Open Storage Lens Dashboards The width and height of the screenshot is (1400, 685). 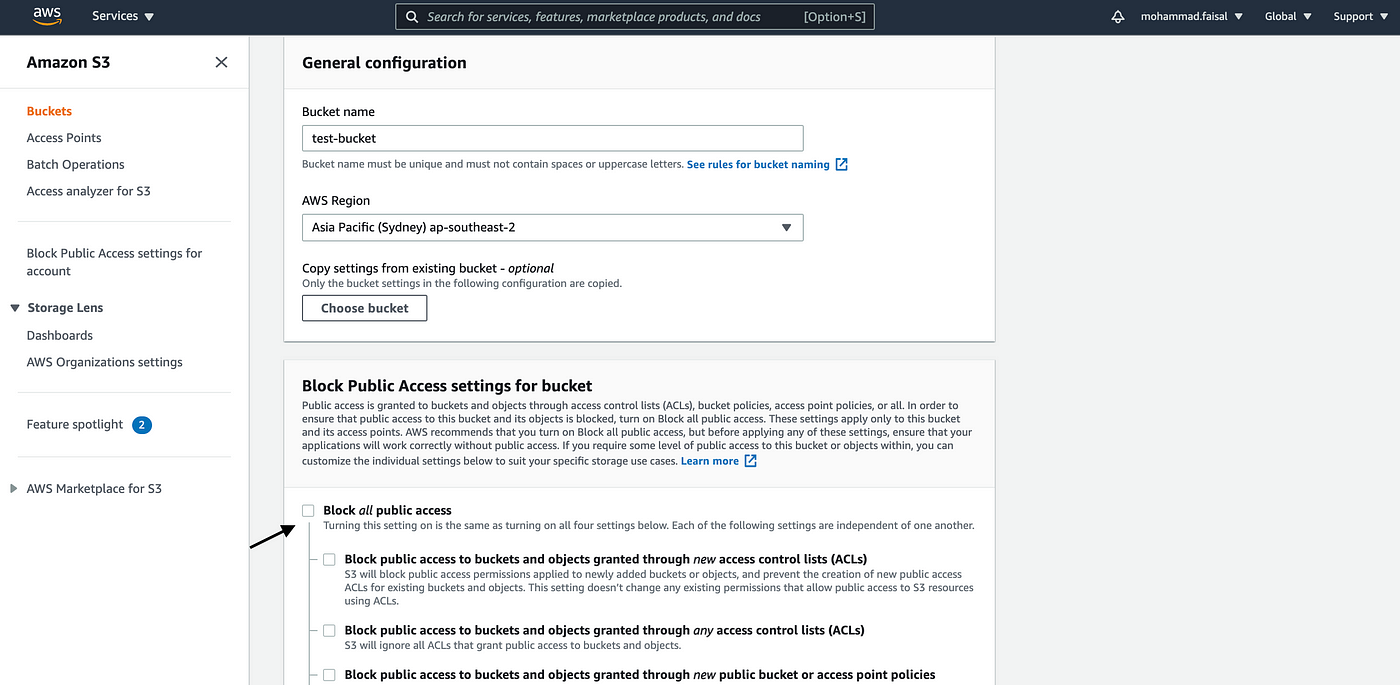[x=60, y=336]
